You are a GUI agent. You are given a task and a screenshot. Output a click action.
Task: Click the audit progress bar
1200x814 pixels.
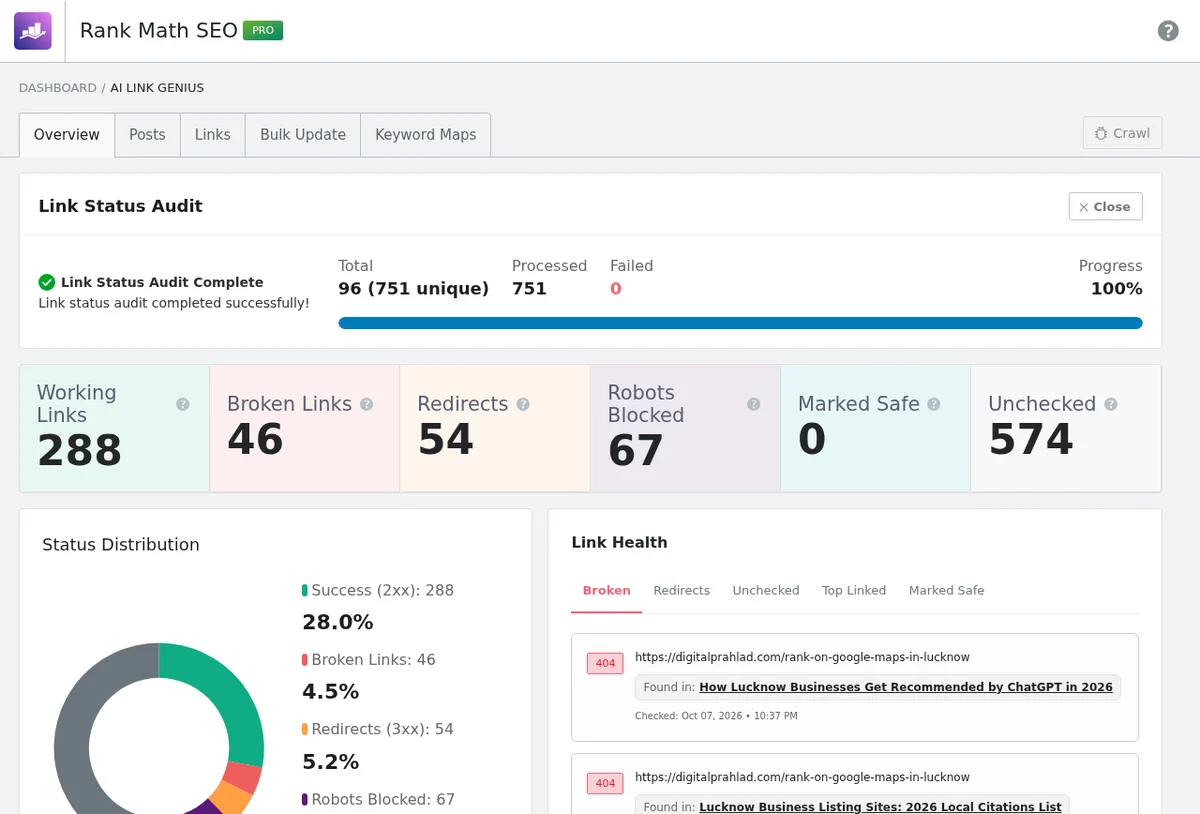740,323
